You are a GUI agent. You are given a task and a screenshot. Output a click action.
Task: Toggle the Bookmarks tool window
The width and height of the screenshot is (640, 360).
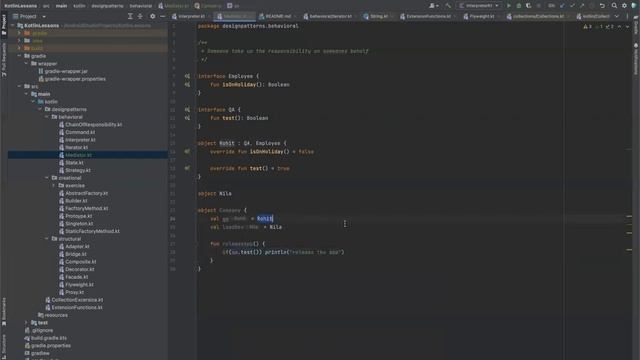coord(4,312)
